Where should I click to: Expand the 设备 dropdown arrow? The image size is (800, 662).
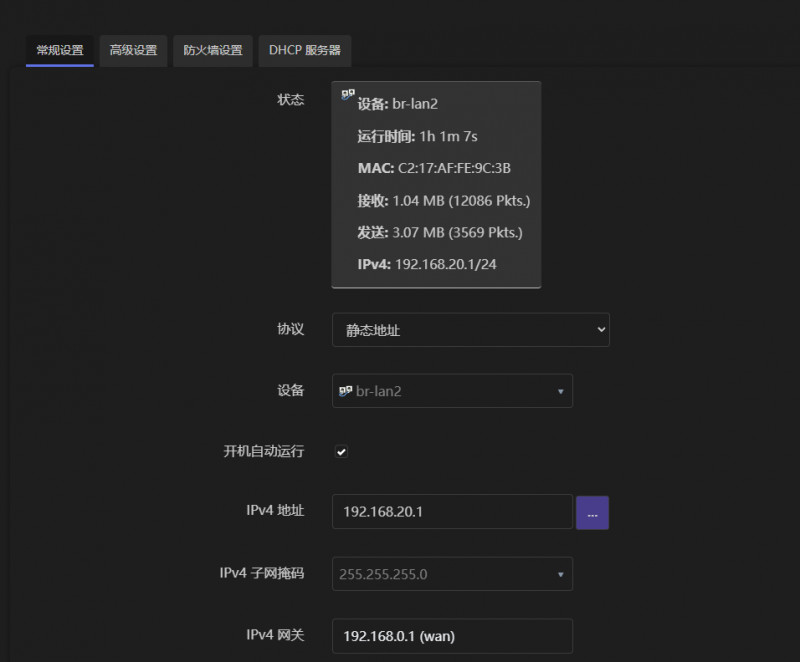[x=560, y=391]
